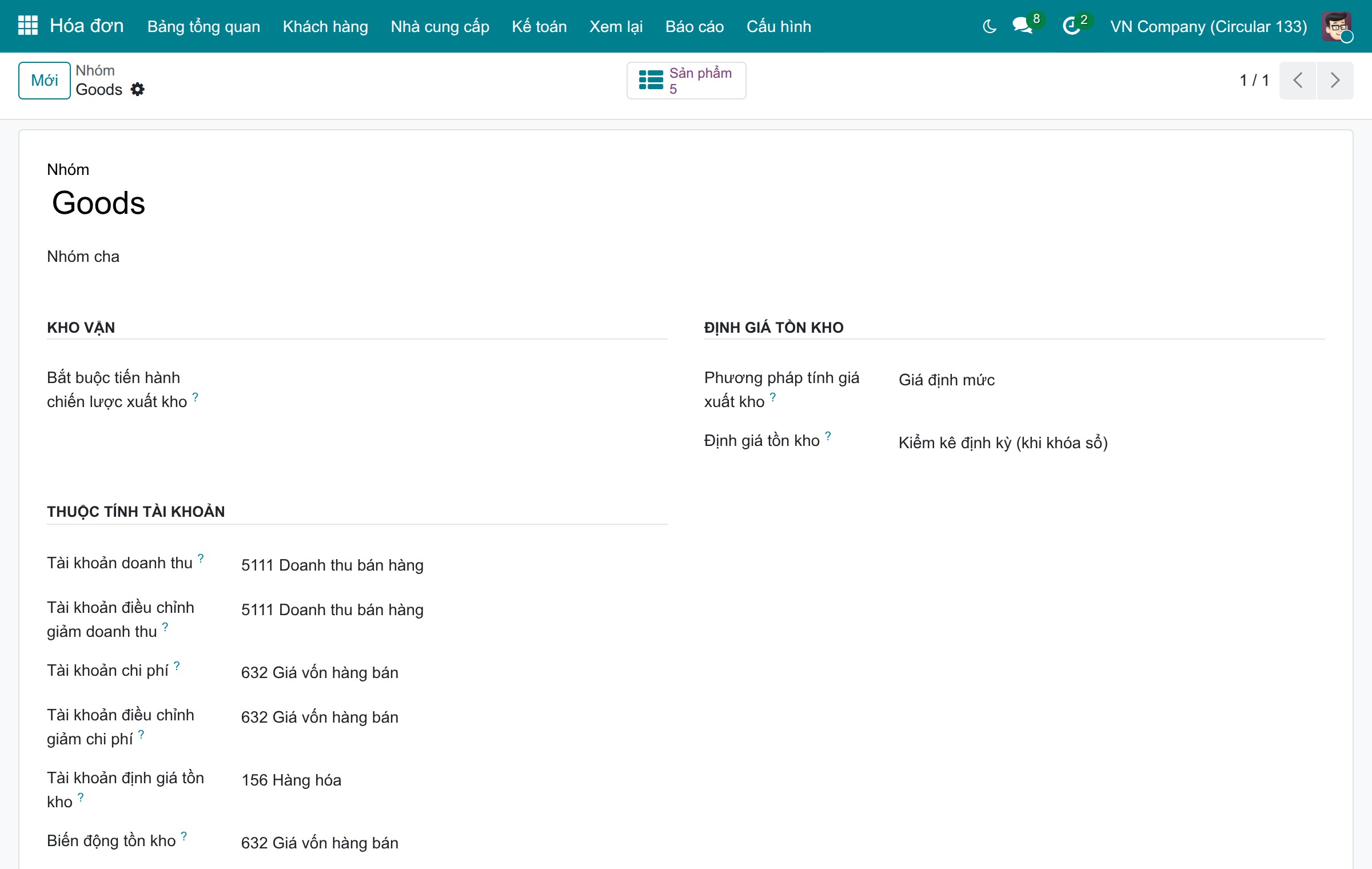Open Khách hàng menu
1372x869 pixels.
click(325, 26)
